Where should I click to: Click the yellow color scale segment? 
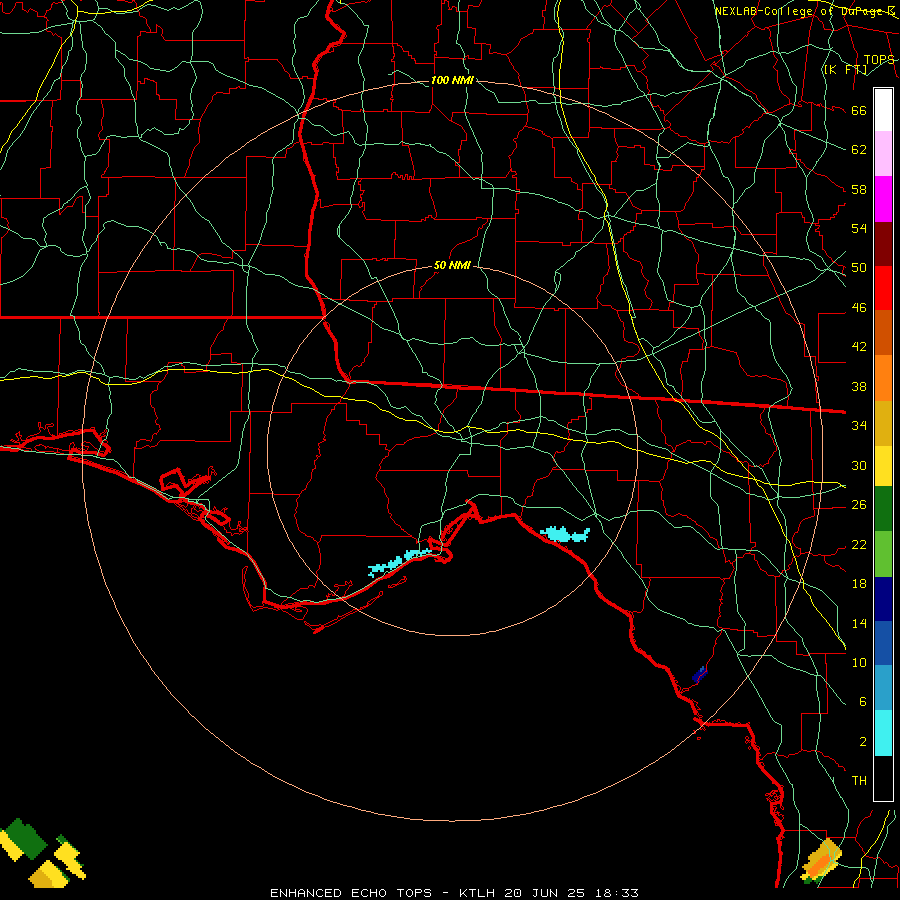(883, 465)
